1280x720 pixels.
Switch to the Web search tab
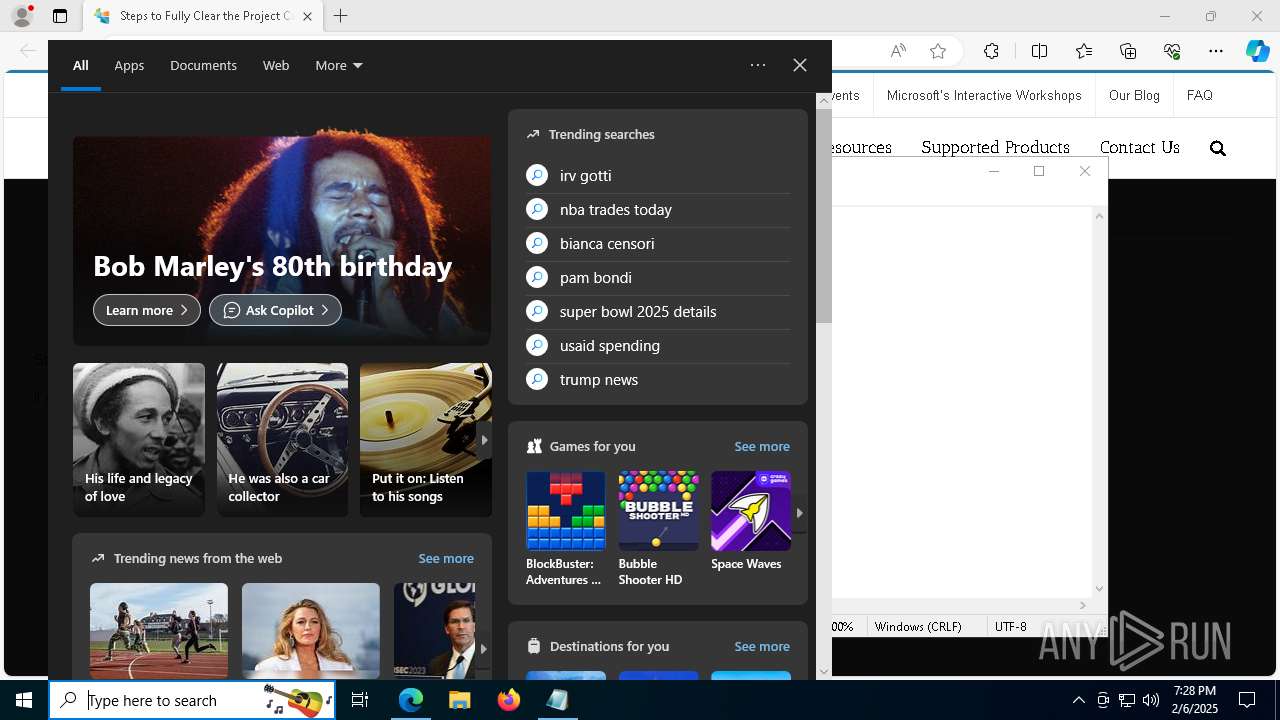click(x=276, y=65)
